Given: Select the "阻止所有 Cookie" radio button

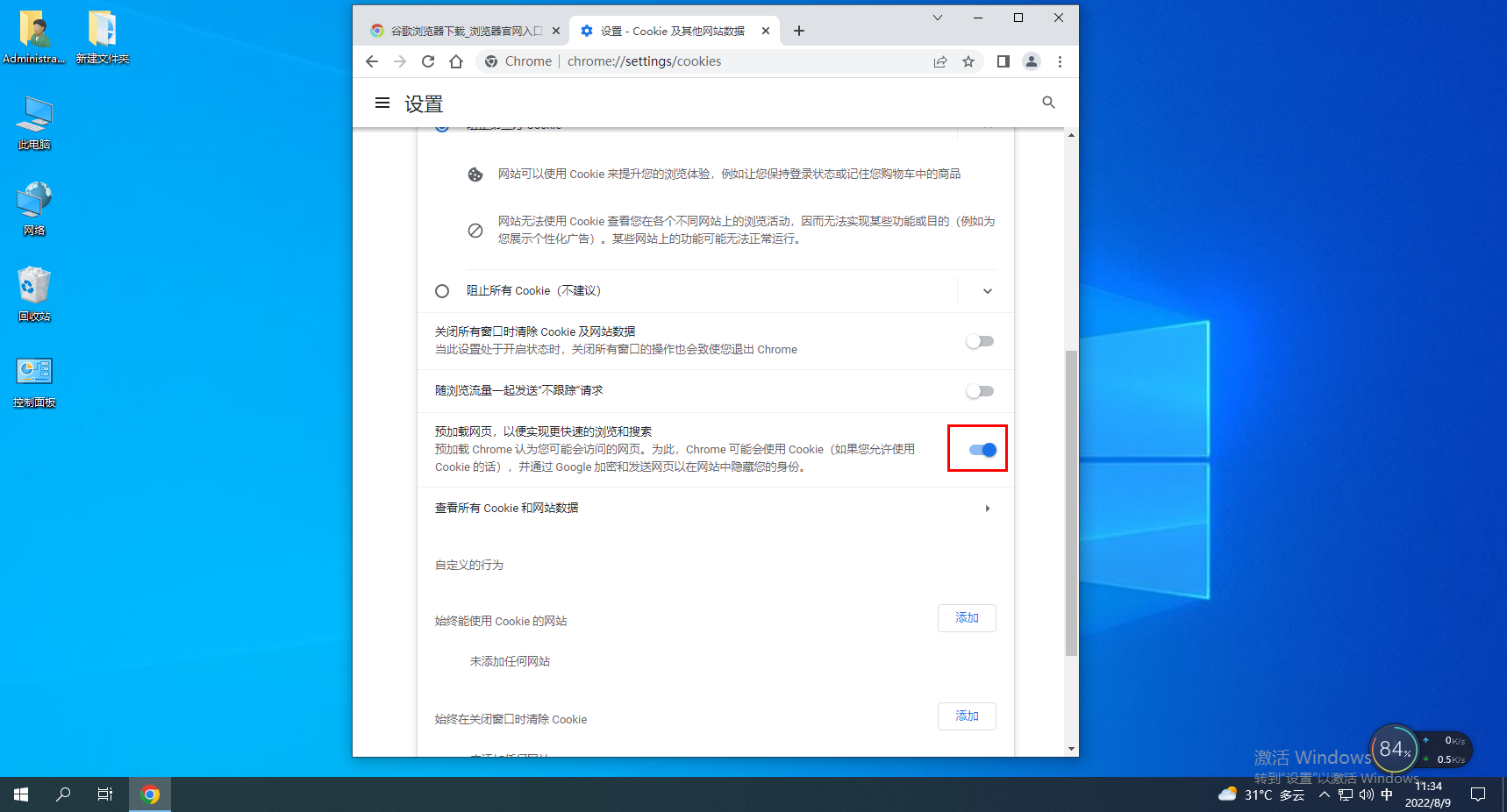Looking at the screenshot, I should (442, 290).
